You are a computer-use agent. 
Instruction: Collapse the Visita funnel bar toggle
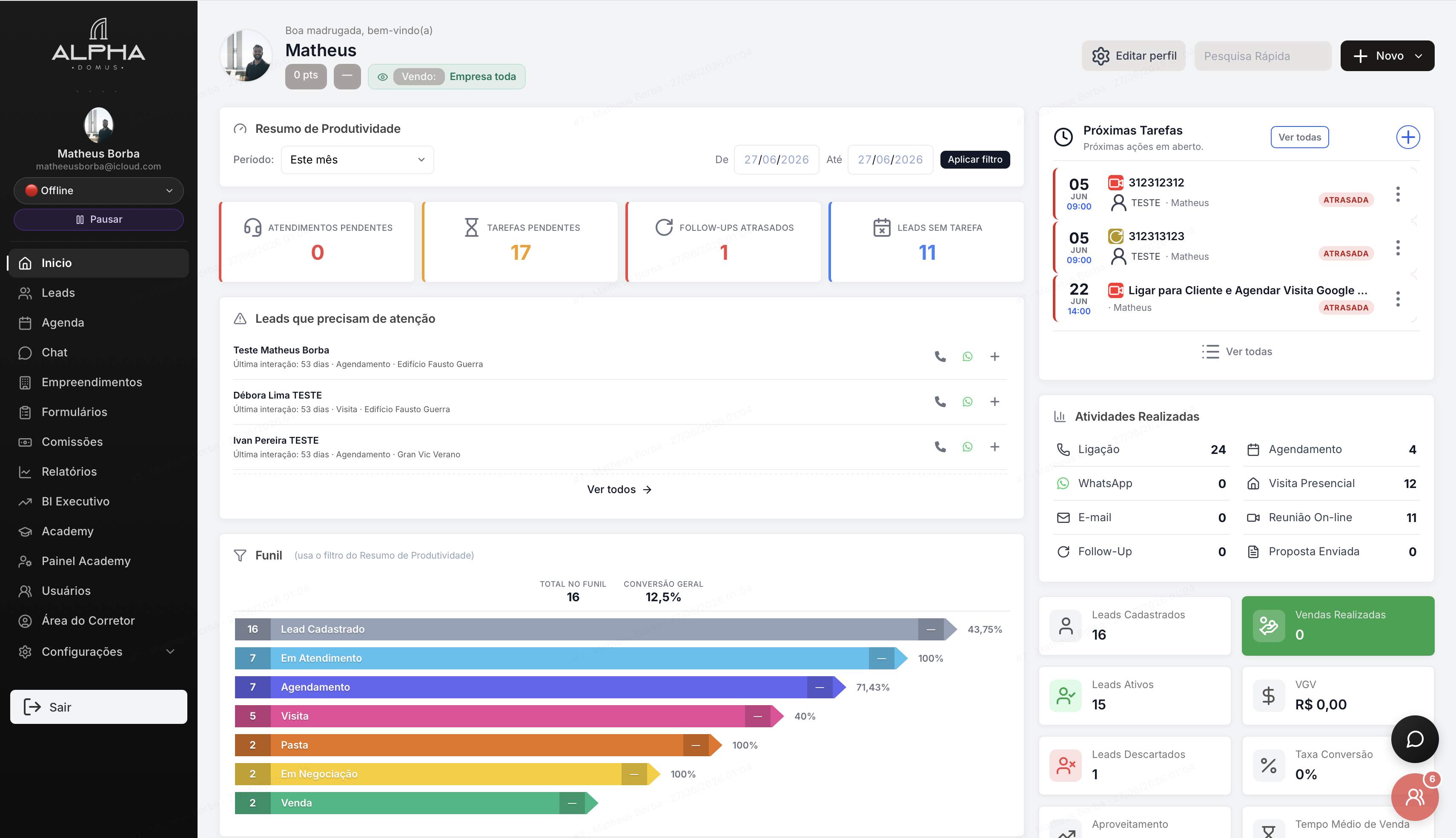757,716
